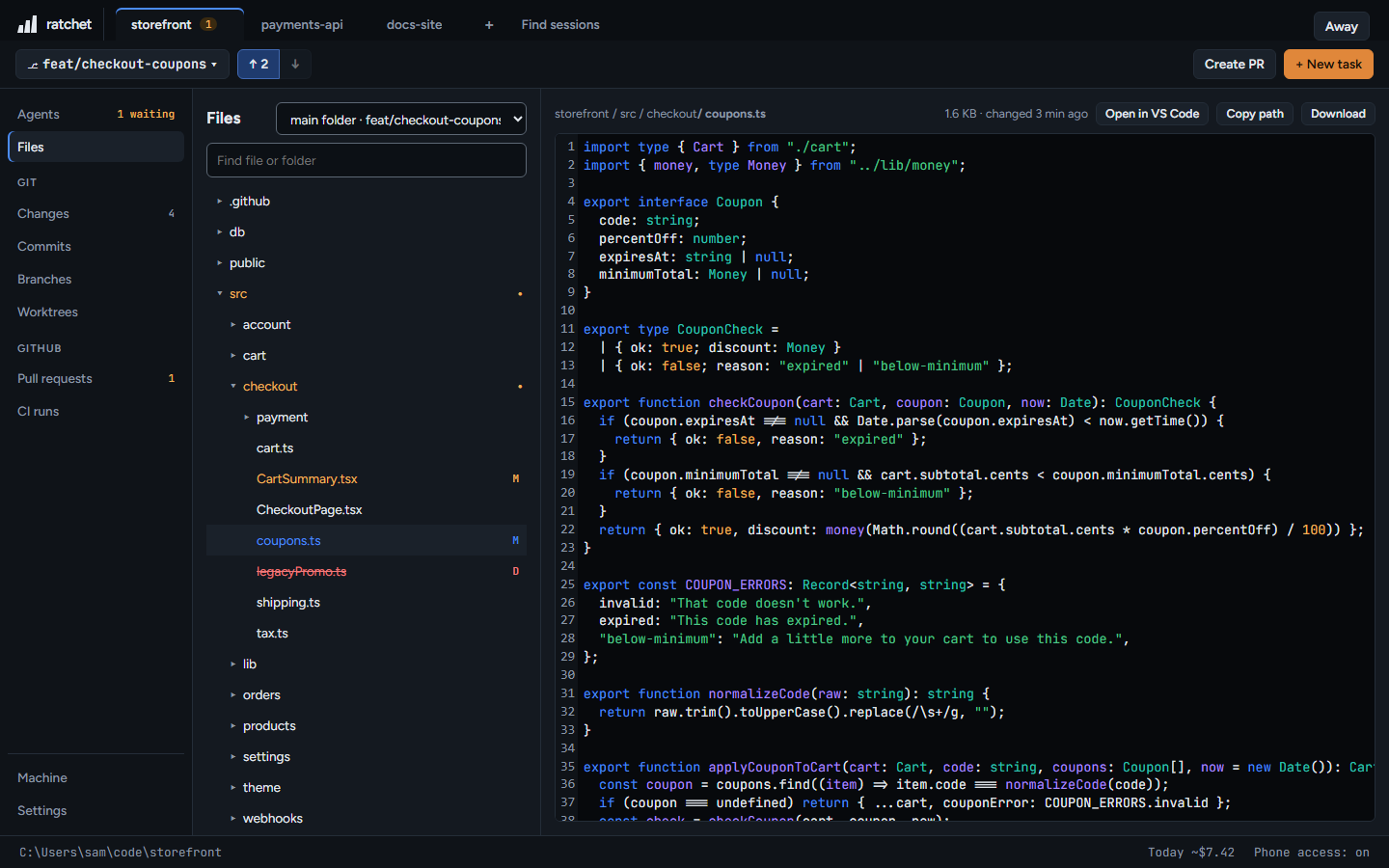This screenshot has height=868, width=1389.
Task: Open the main folder selector combo box
Action: coord(401,120)
